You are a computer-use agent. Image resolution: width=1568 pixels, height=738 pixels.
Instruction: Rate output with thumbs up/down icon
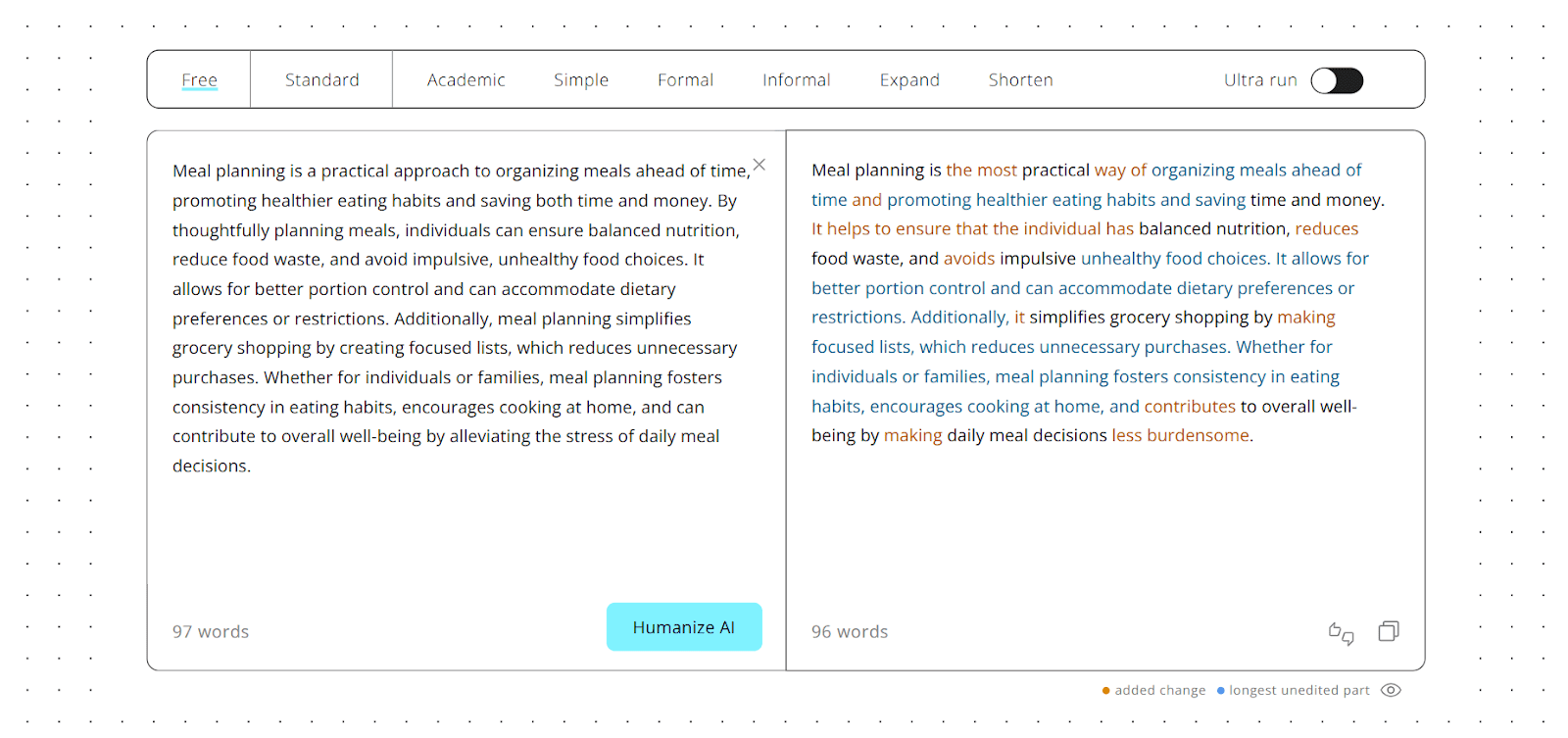click(x=1341, y=633)
